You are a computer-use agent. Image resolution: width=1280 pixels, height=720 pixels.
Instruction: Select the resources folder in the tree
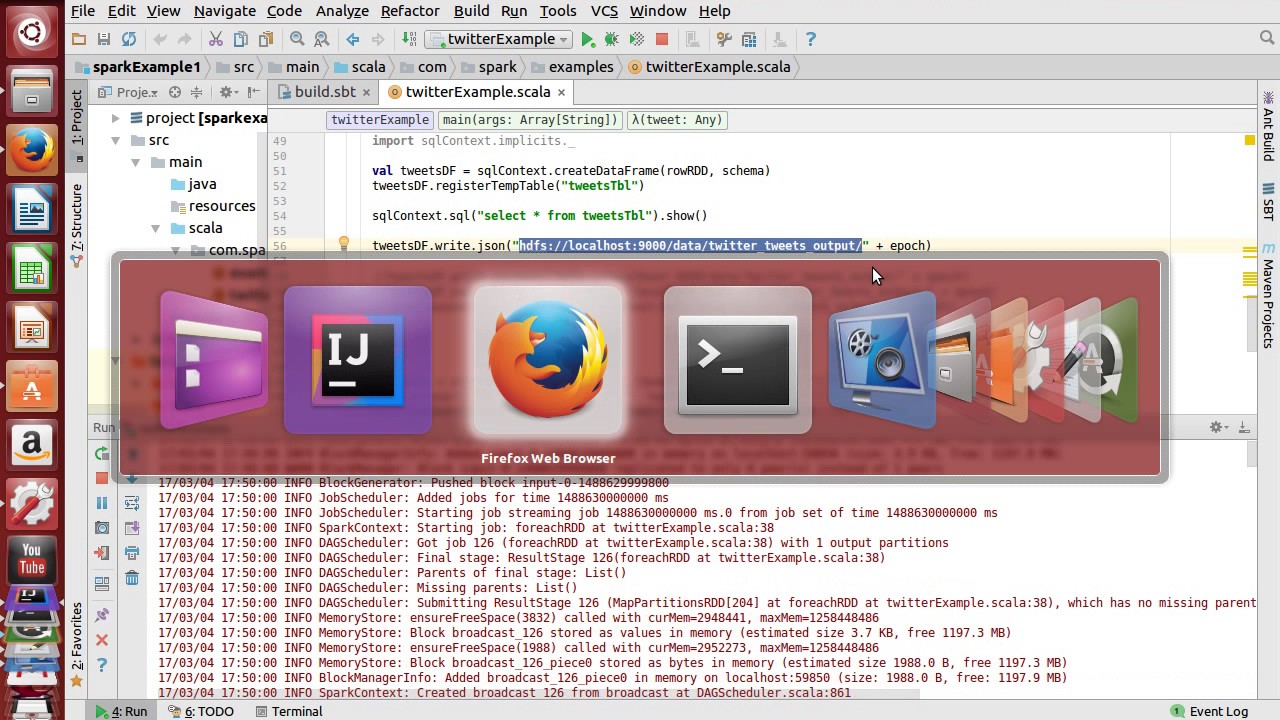click(x=213, y=206)
